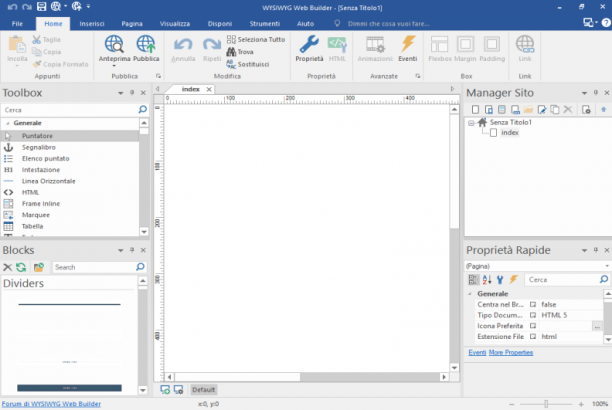
Task: Switch to the Pagina ribbon tab
Action: tap(132, 23)
